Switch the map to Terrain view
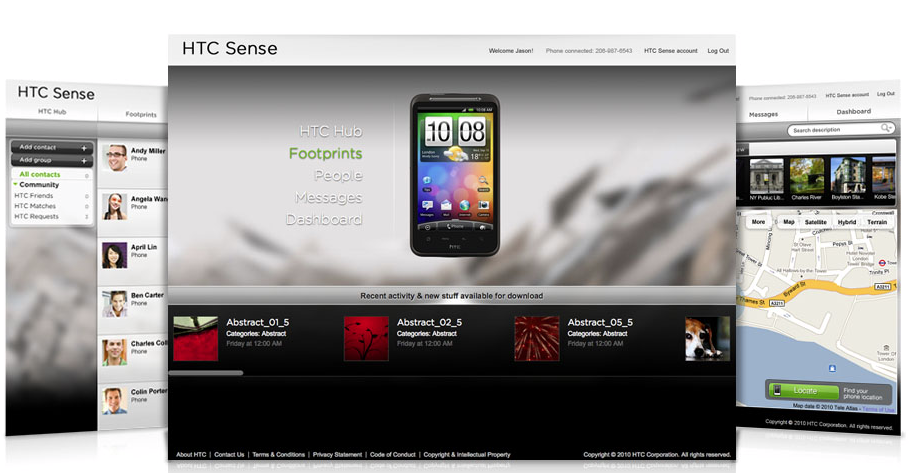 (877, 223)
